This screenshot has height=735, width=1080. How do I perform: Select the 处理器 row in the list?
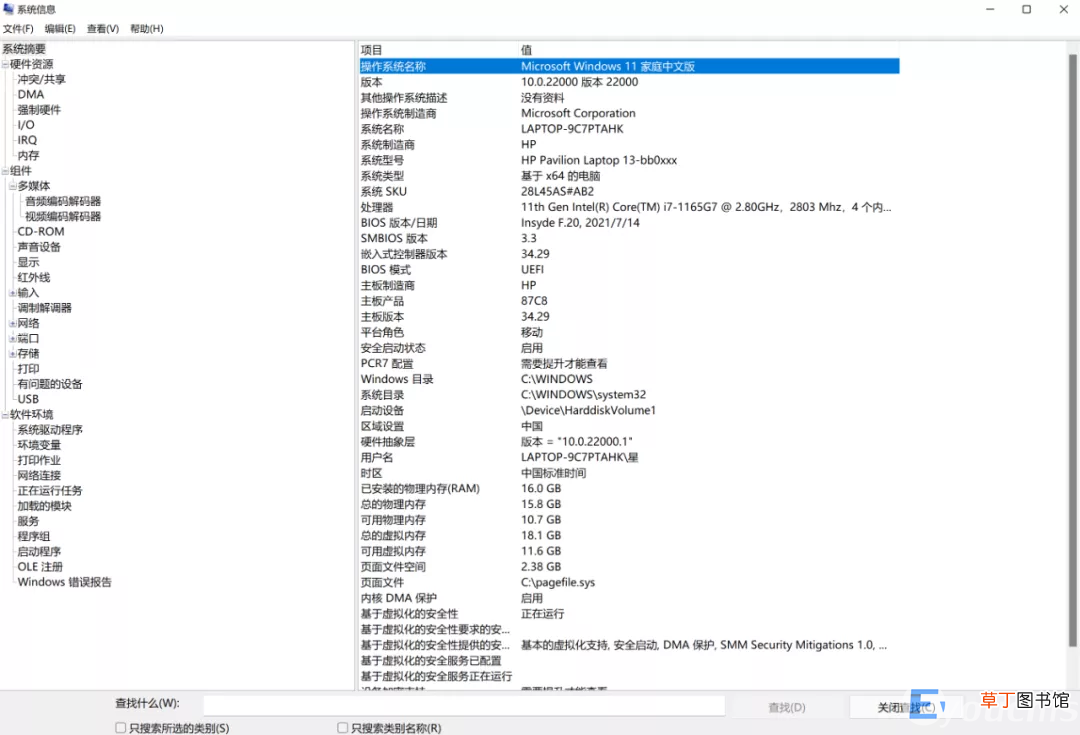tap(629, 207)
